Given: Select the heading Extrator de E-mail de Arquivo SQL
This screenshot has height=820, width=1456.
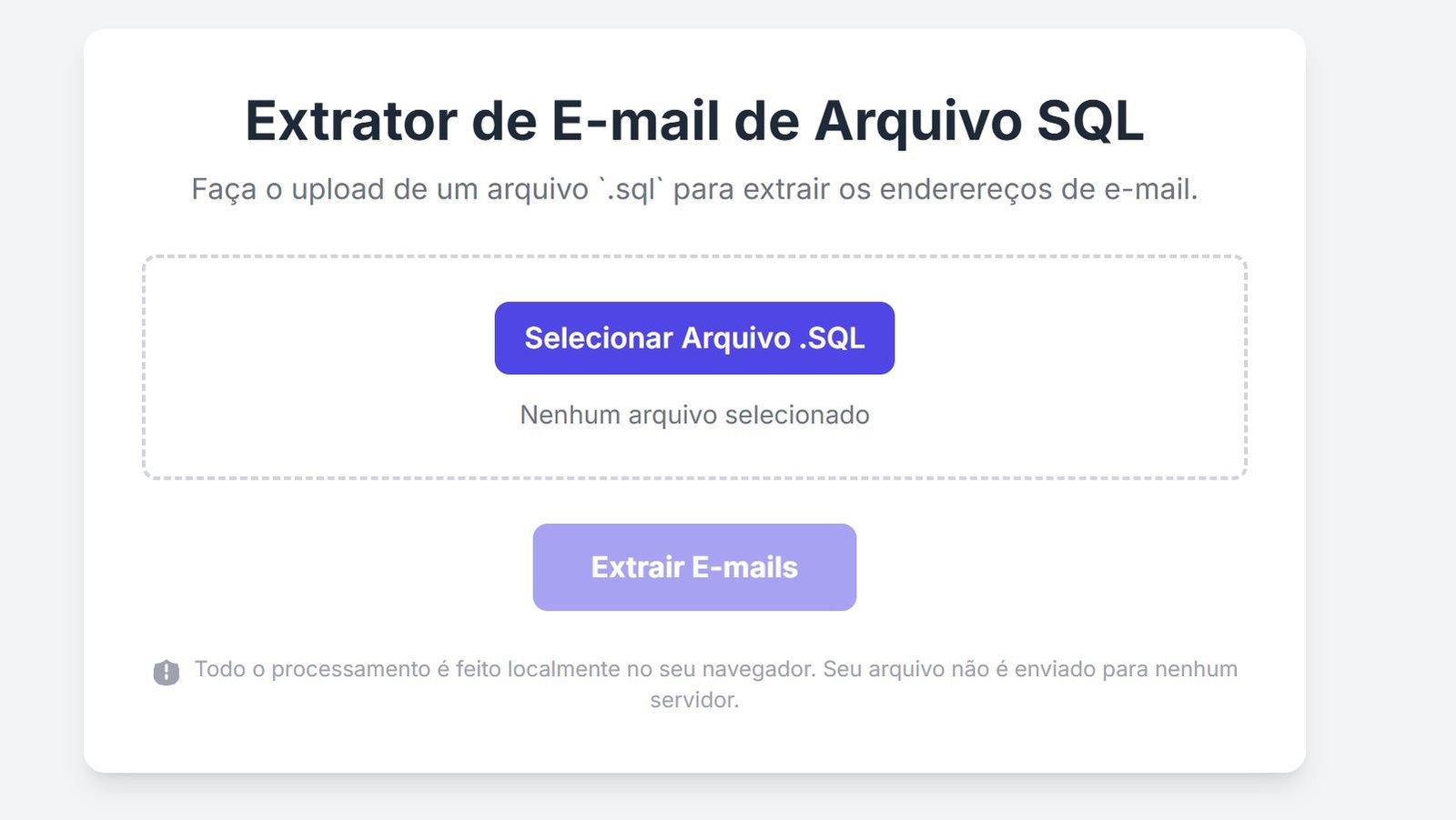Looking at the screenshot, I should (693, 119).
